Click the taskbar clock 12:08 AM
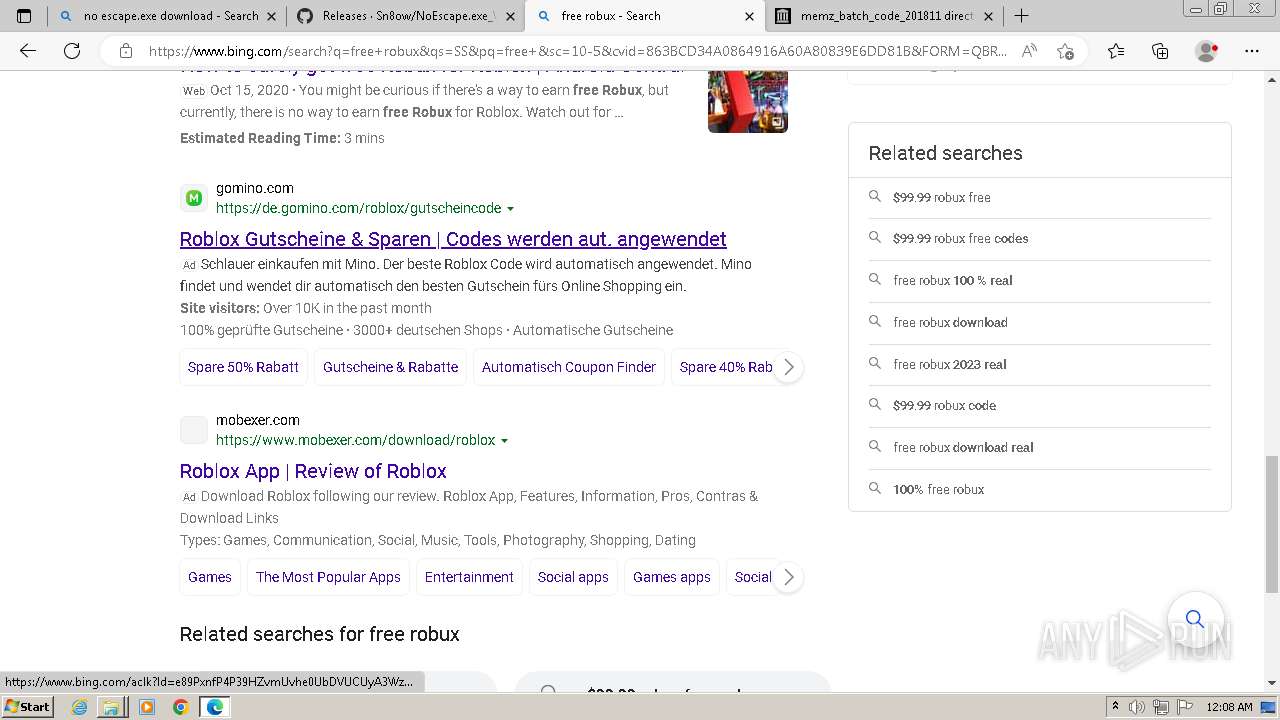Image resolution: width=1280 pixels, height=720 pixels. click(x=1229, y=707)
